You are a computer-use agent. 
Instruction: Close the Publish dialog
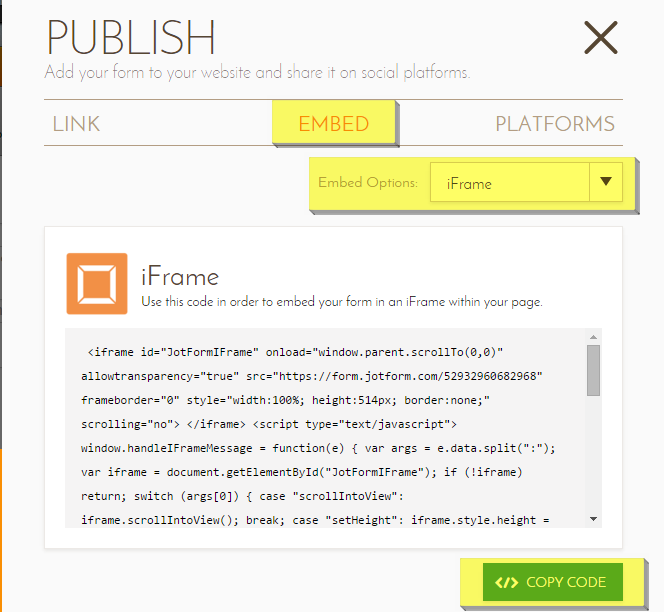(601, 38)
